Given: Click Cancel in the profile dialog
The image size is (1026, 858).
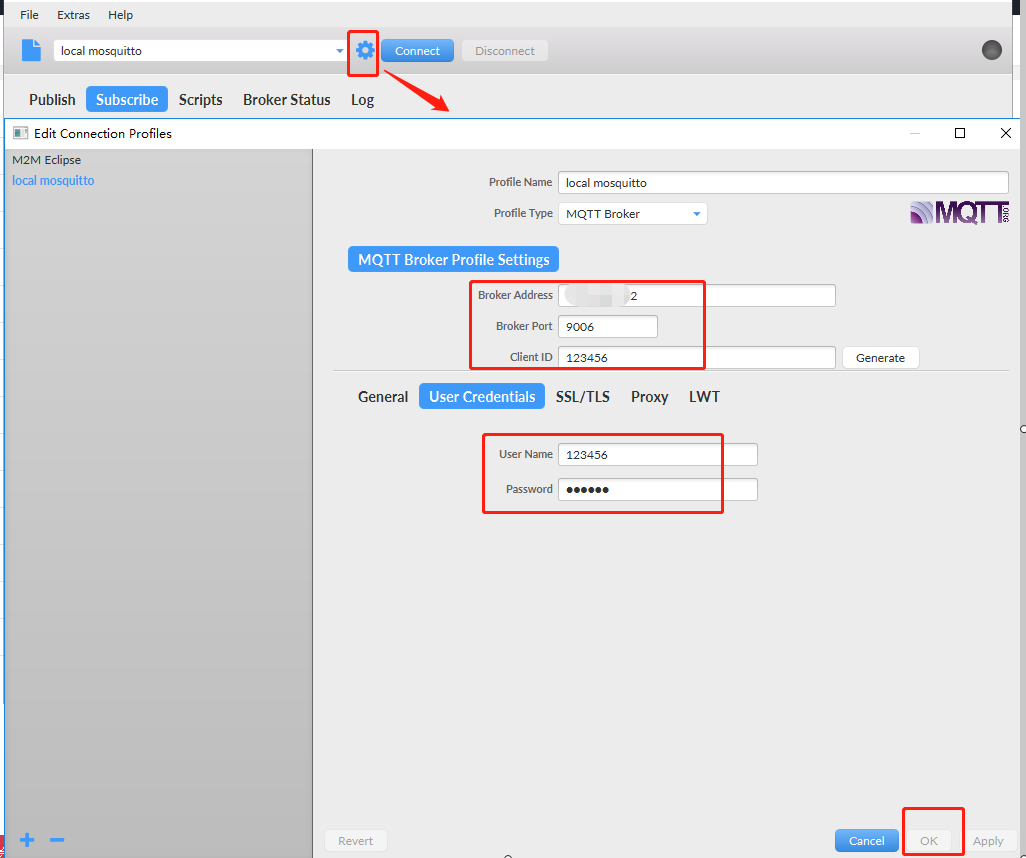Looking at the screenshot, I should click(866, 841).
